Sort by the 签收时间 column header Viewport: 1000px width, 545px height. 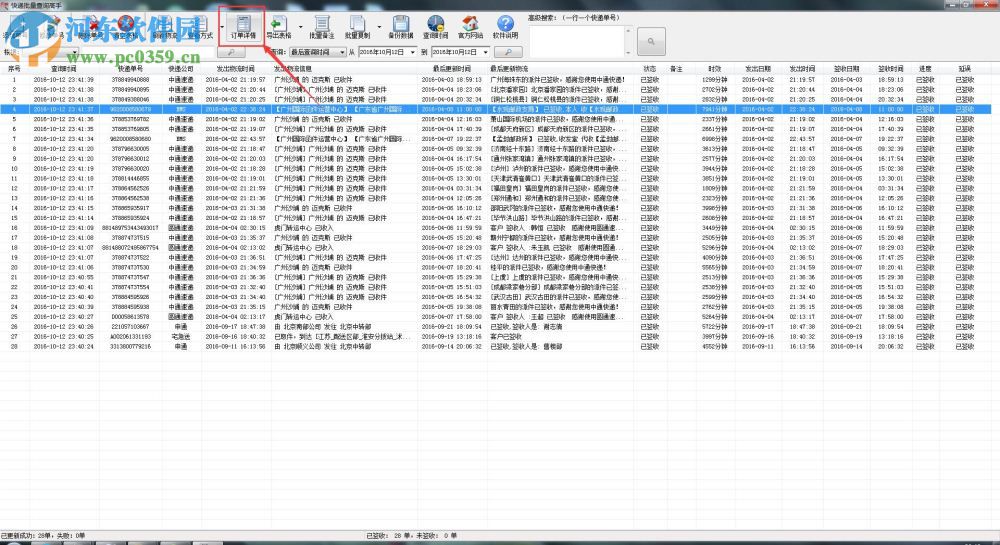tap(890, 69)
